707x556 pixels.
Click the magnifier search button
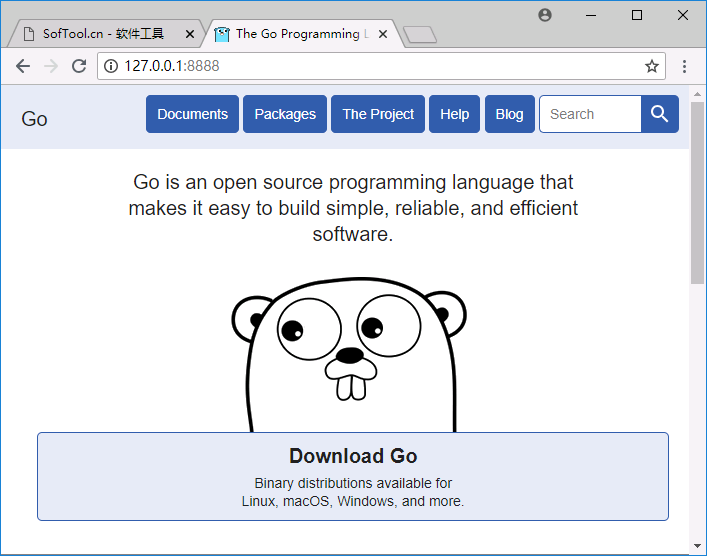(x=660, y=114)
